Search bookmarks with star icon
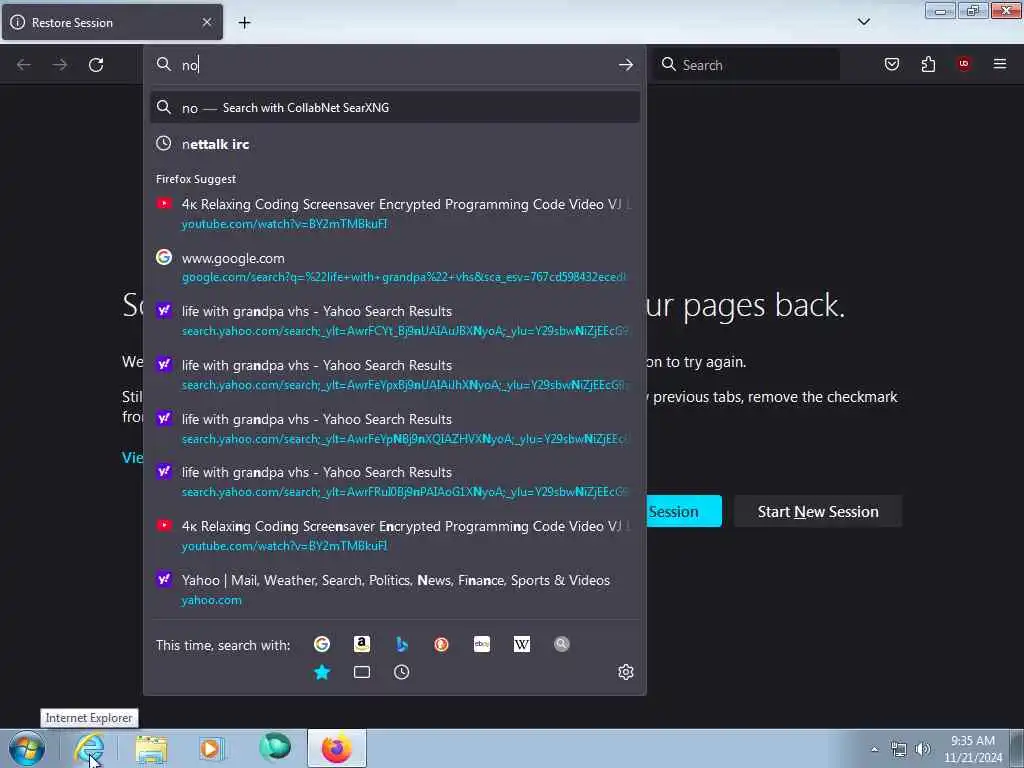1024x768 pixels. click(x=322, y=672)
